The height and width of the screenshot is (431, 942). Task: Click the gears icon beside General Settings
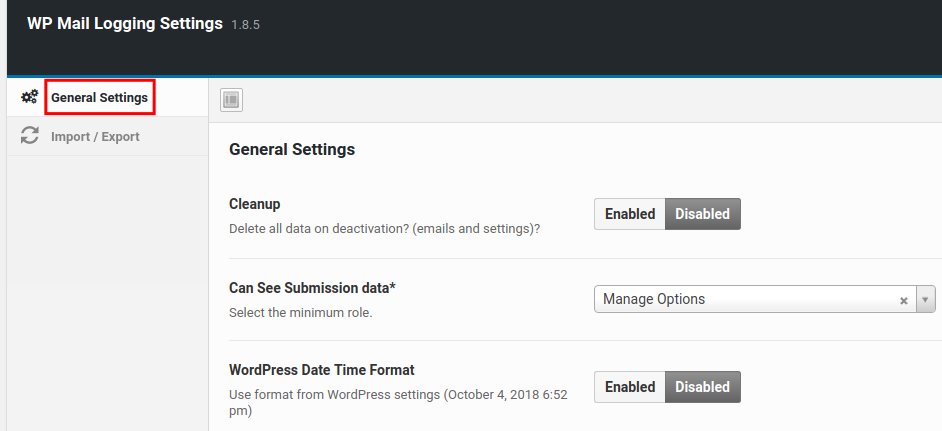point(30,97)
